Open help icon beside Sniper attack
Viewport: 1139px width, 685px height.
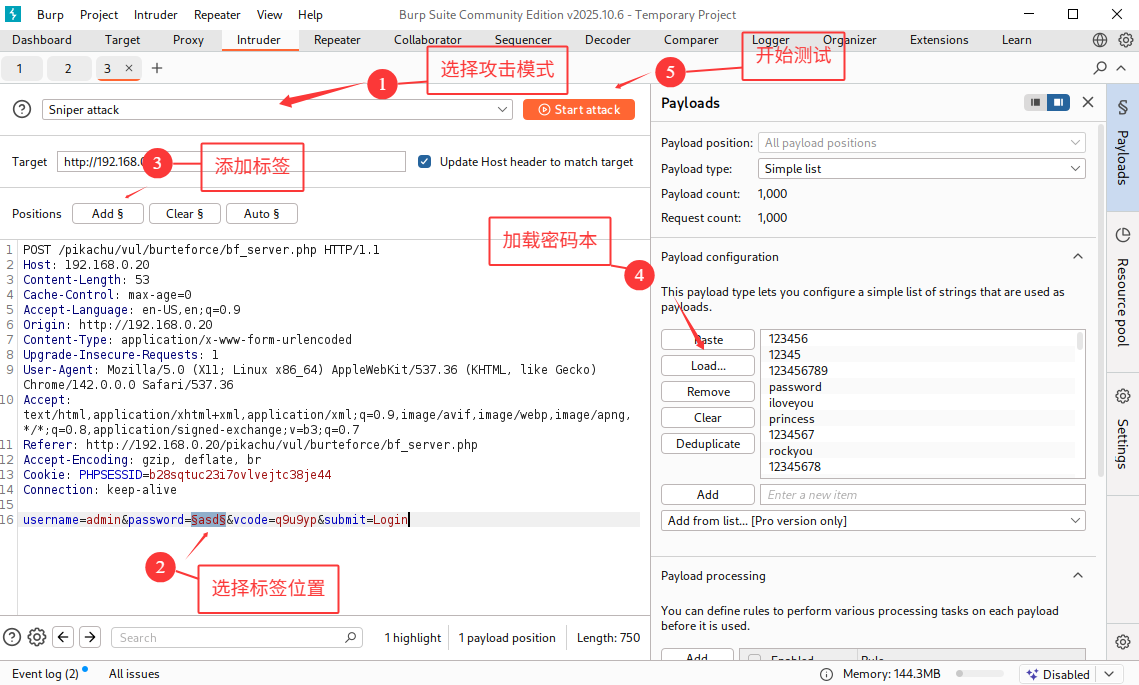(x=22, y=110)
